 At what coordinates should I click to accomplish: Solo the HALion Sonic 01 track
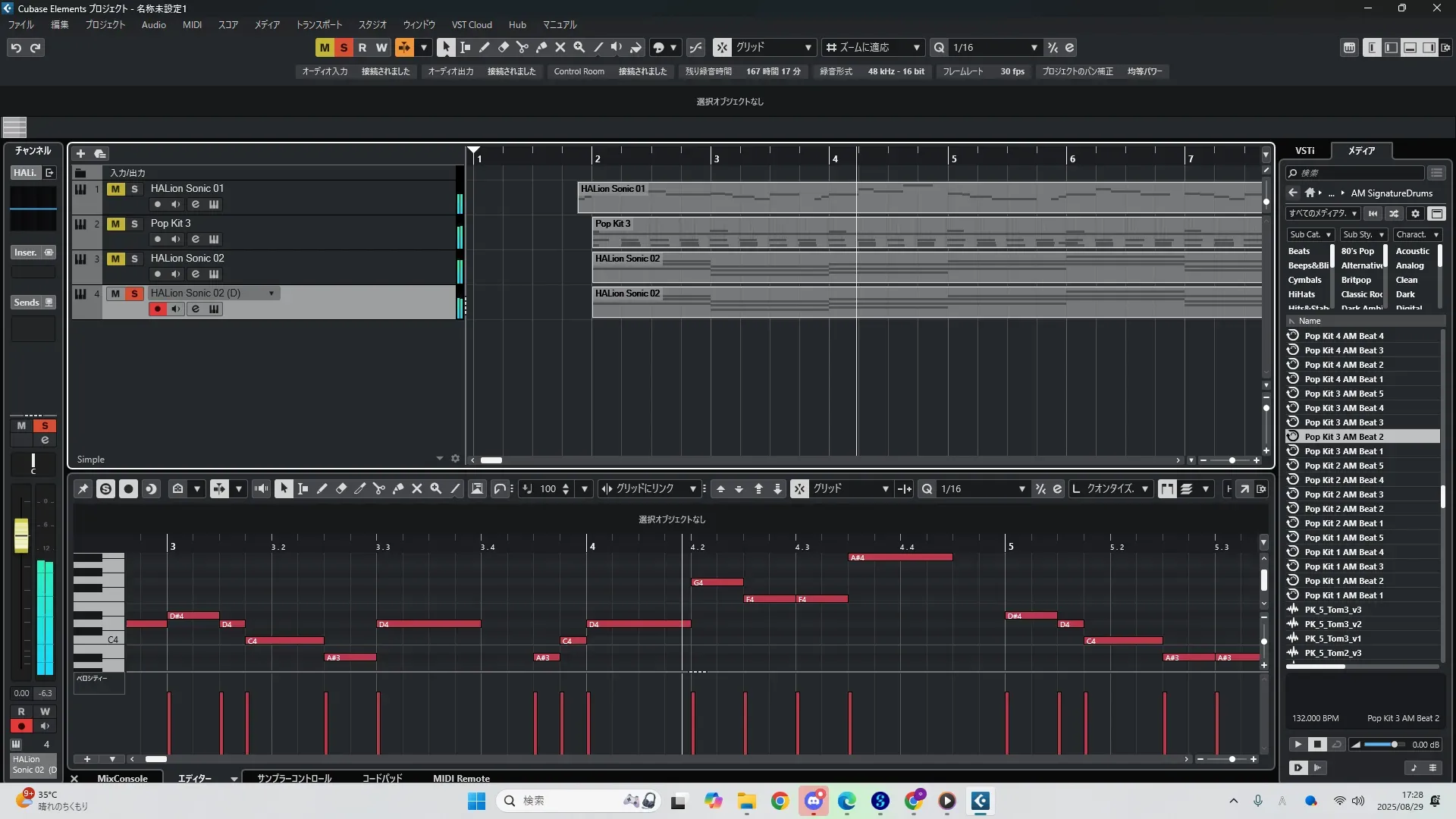click(x=134, y=189)
